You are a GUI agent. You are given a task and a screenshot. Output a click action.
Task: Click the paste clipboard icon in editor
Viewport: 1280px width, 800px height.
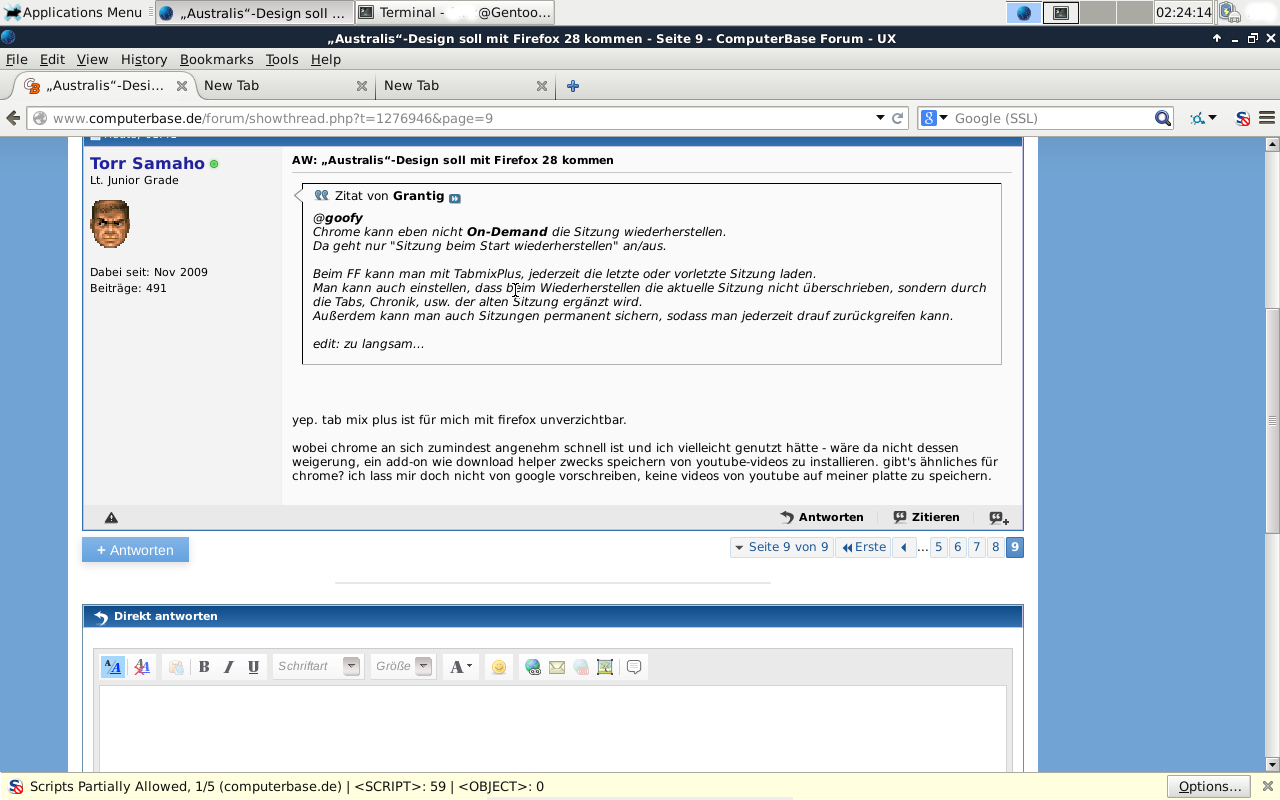point(176,667)
